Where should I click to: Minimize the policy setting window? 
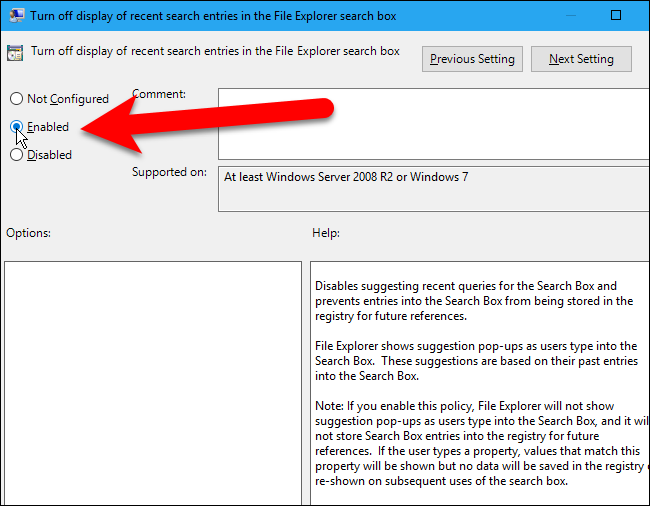(571, 15)
